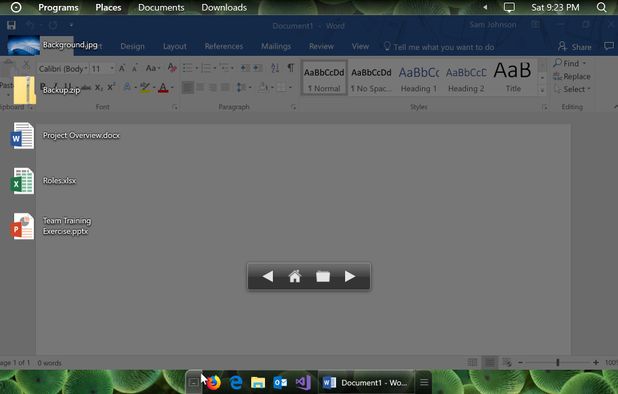This screenshot has height=394, width=618.
Task: Launch Microsoft Edge from the dock
Action: click(236, 382)
